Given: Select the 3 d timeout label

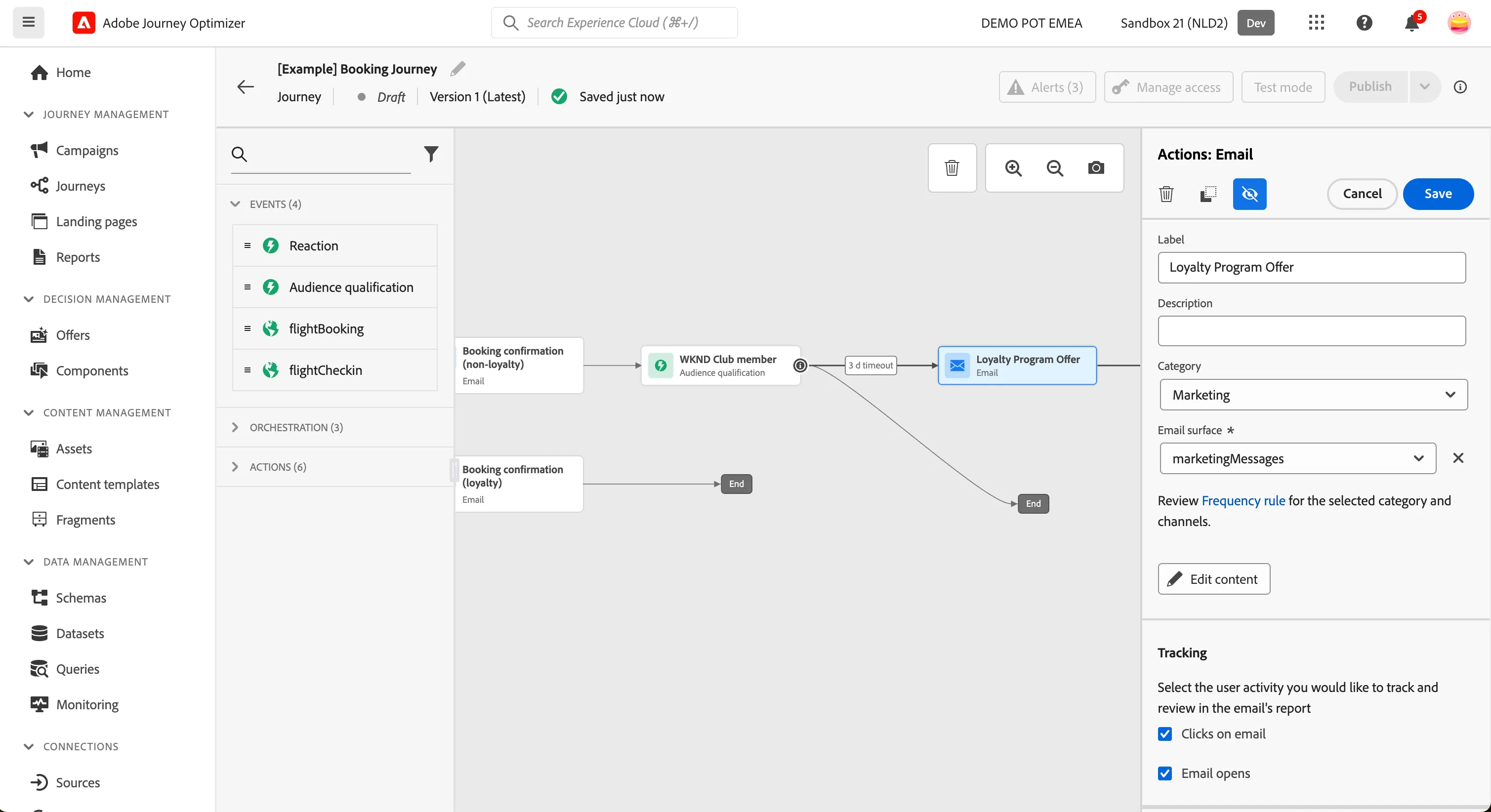Looking at the screenshot, I should tap(870, 365).
